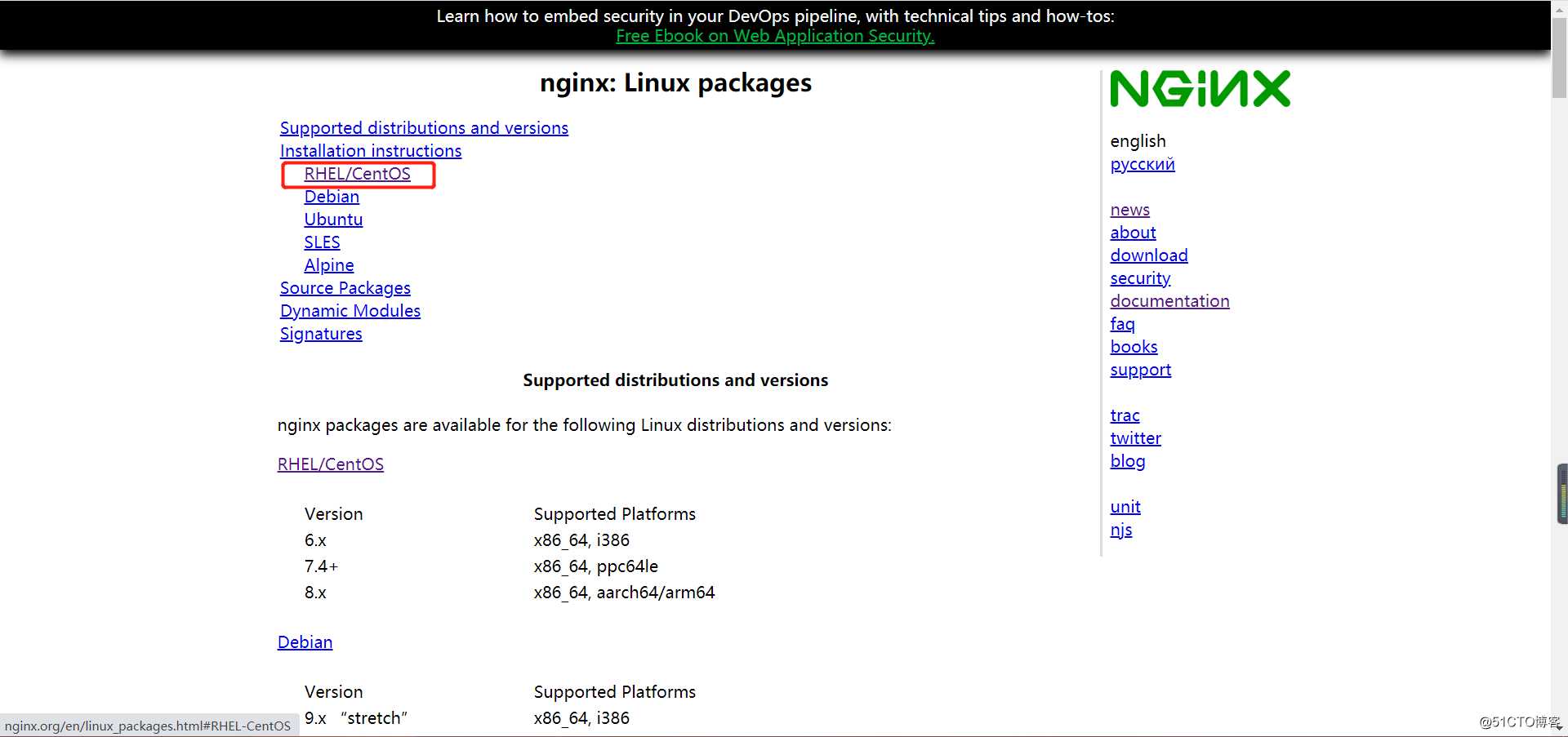Open the Free Ebook on Web Application Security link
Viewport: 1568px width, 737px height.
(x=775, y=36)
